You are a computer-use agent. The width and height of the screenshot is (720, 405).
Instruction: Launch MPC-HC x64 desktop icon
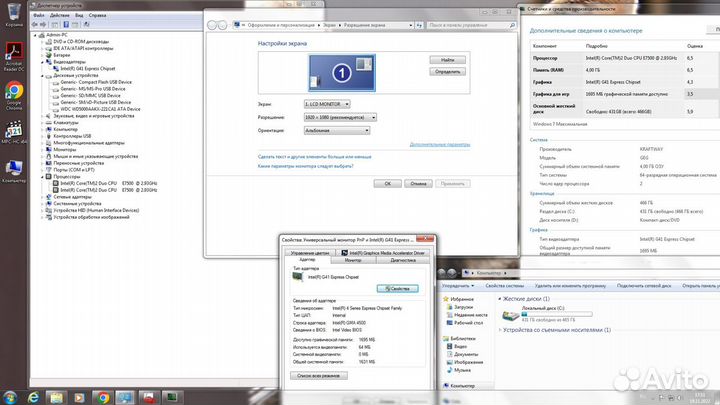click(15, 133)
